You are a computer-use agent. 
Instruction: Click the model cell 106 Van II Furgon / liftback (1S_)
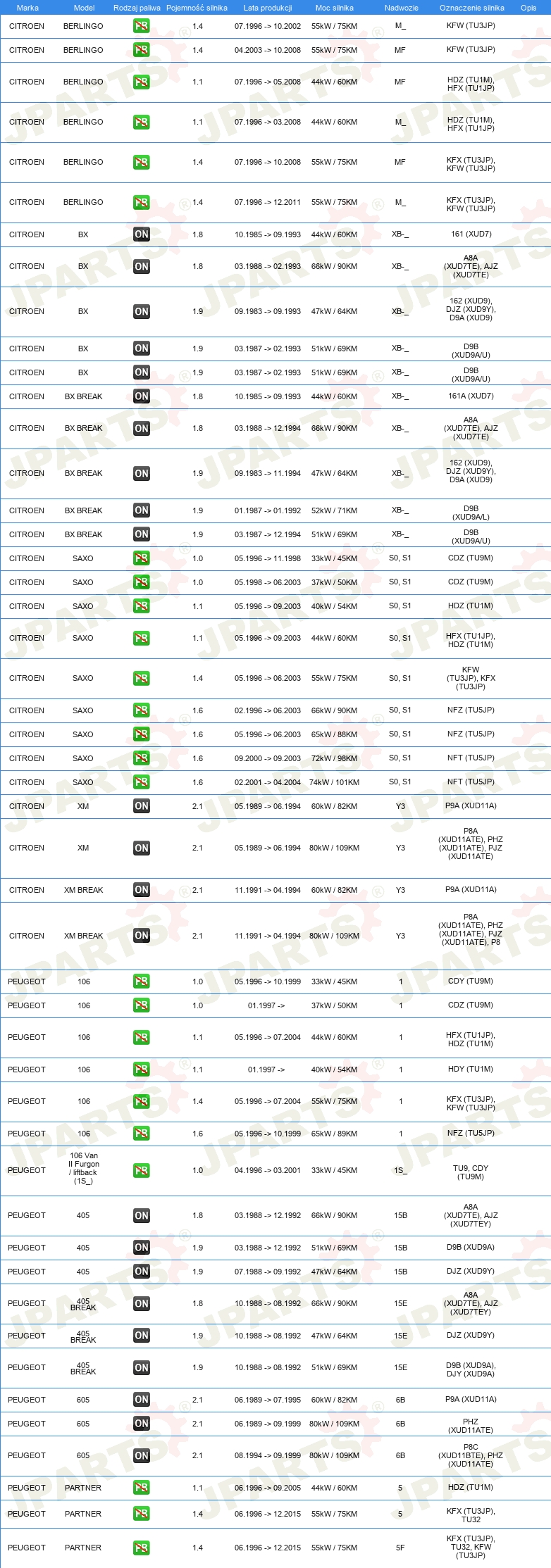[84, 1168]
